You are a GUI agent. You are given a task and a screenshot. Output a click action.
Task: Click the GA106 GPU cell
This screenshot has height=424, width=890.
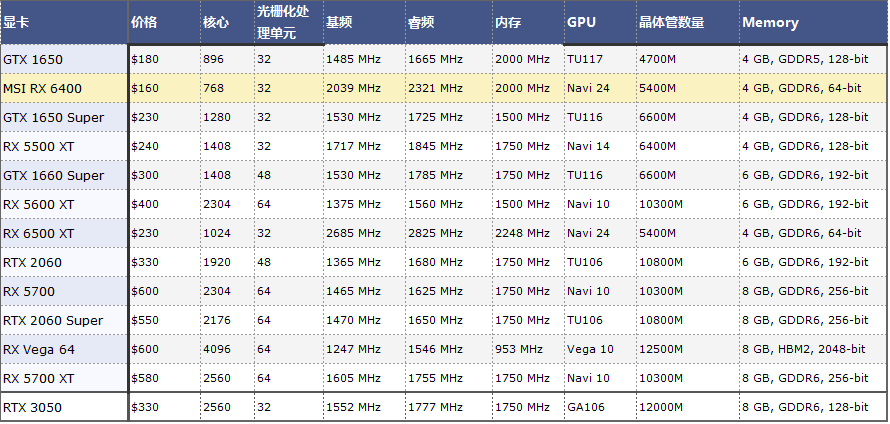tap(600, 407)
